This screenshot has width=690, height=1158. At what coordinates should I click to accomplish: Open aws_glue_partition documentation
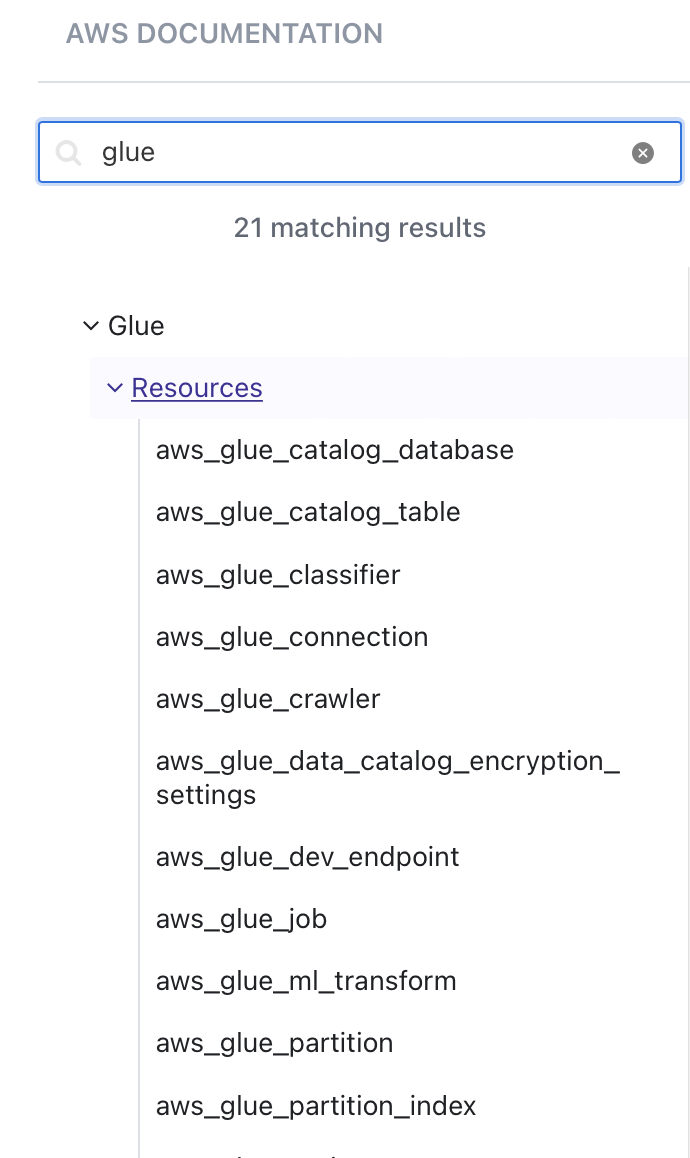coord(275,1044)
